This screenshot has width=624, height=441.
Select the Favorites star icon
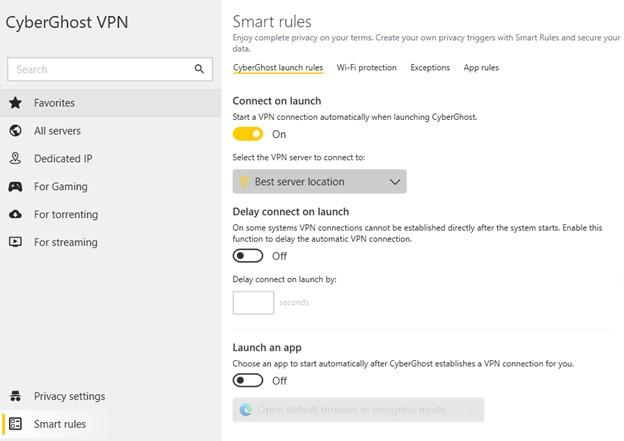click(15, 103)
